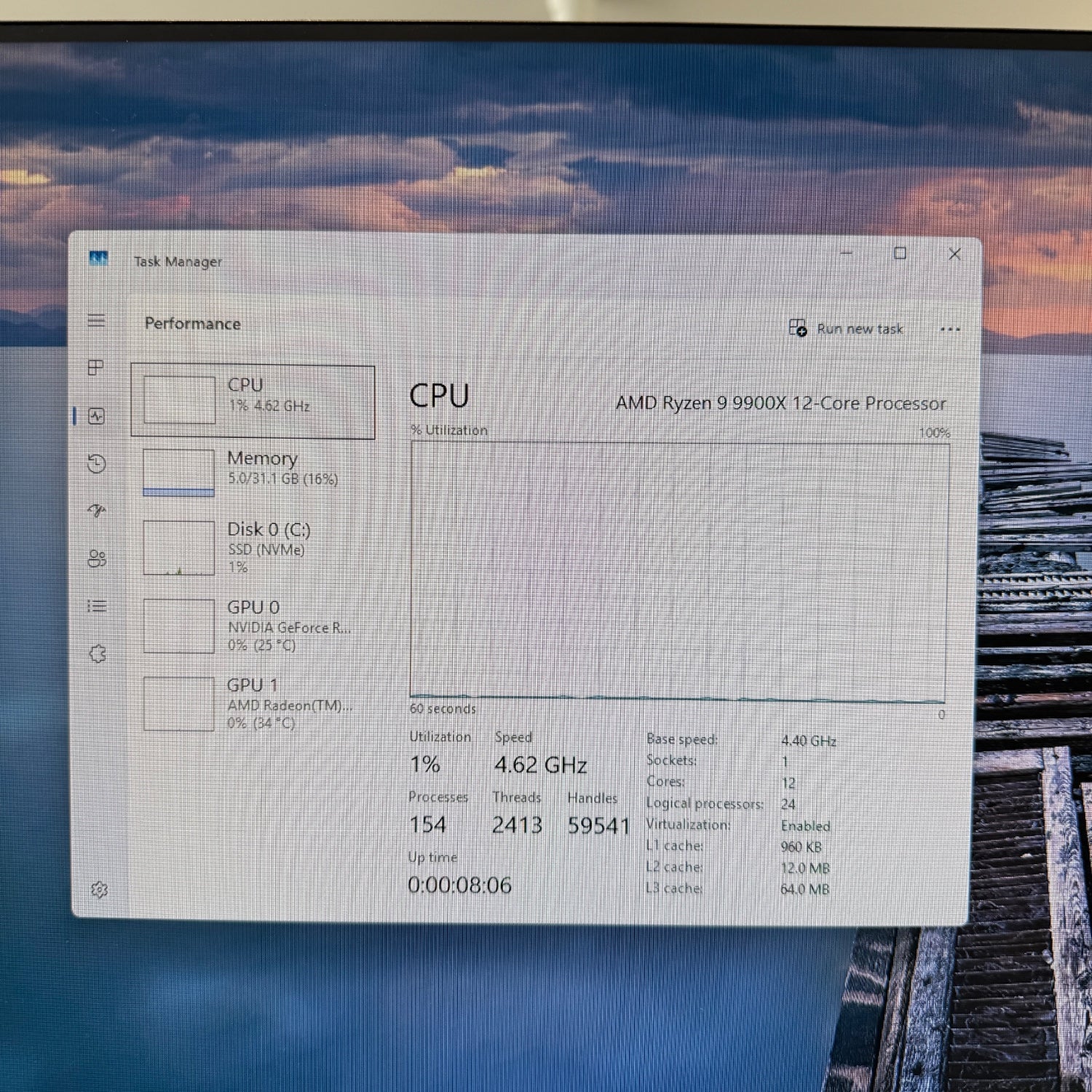The image size is (1092, 1092).
Task: Click Run new task
Action: 846,328
